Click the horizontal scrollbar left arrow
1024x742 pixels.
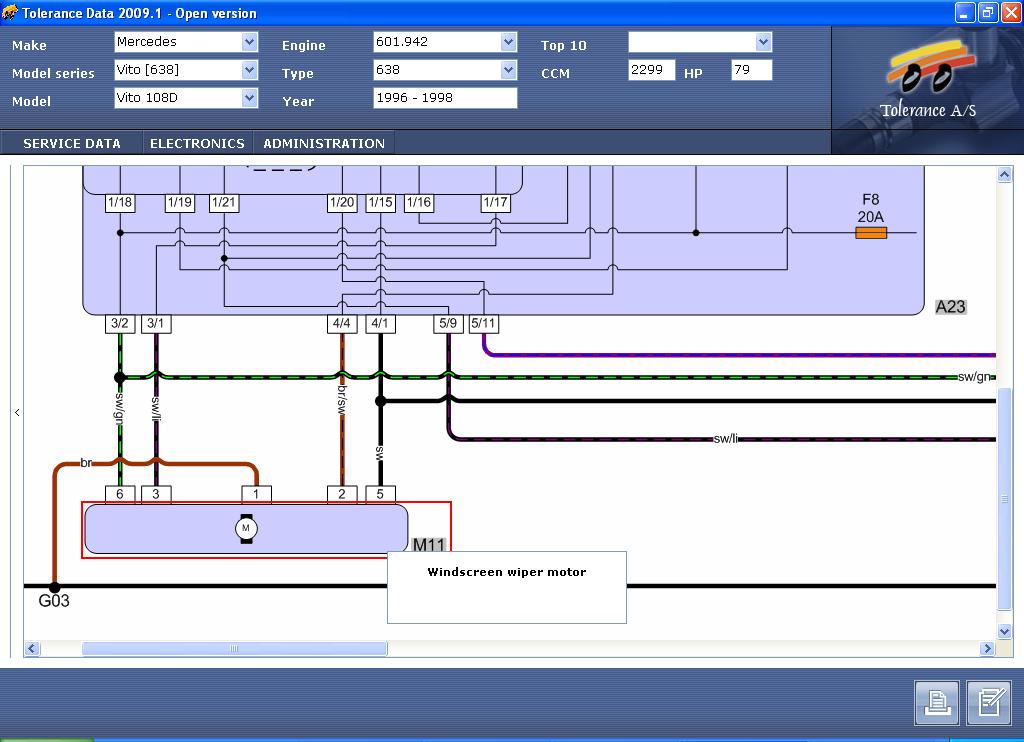click(32, 649)
